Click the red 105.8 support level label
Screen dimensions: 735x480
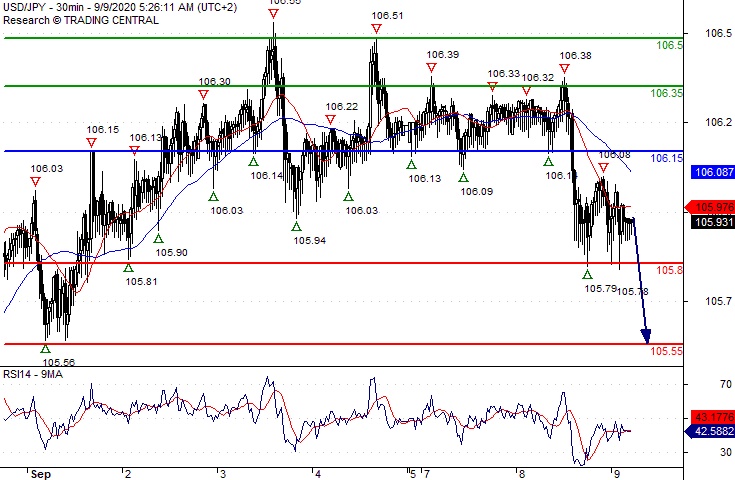(669, 270)
